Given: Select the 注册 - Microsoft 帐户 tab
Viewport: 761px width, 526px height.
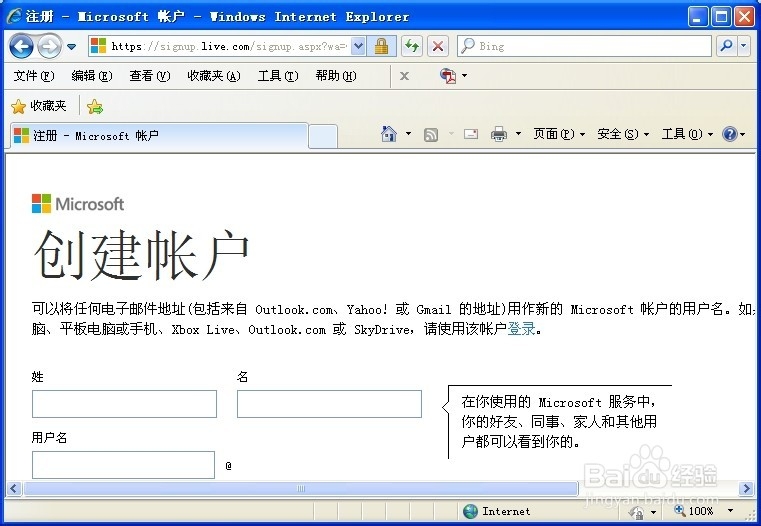Looking at the screenshot, I should coord(159,135).
